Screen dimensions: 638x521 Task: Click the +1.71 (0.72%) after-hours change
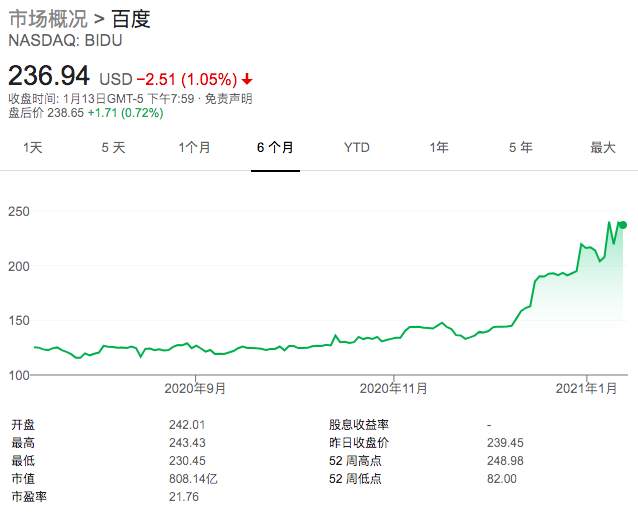pyautogui.click(x=126, y=113)
